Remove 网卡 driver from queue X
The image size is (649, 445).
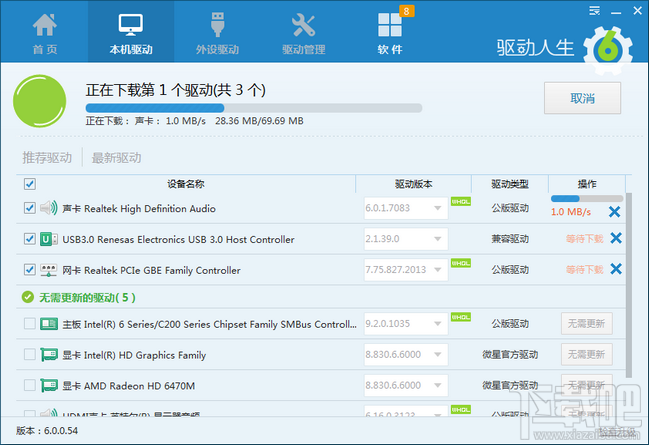(616, 269)
